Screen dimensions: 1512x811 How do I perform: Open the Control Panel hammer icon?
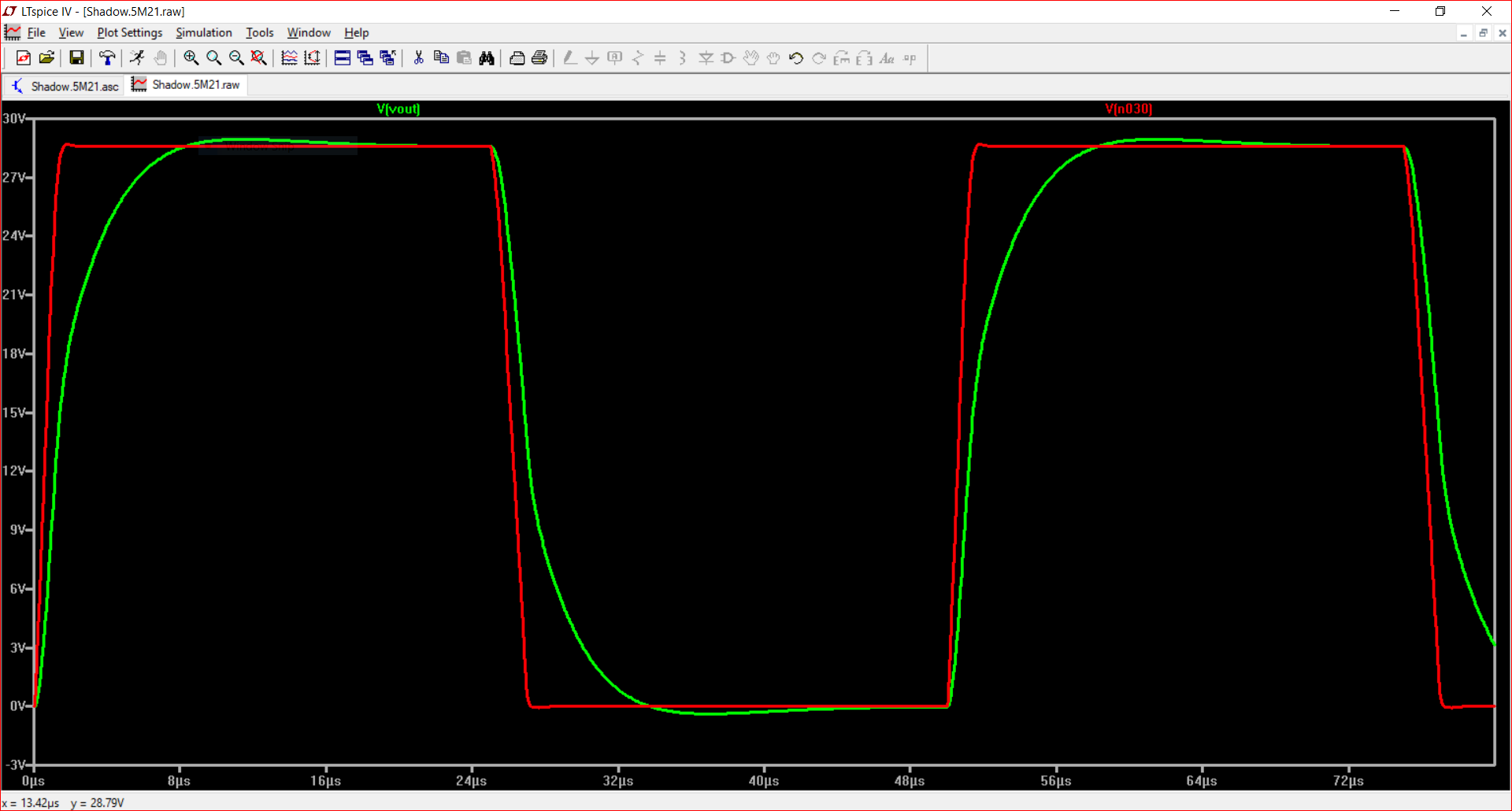pos(107,57)
